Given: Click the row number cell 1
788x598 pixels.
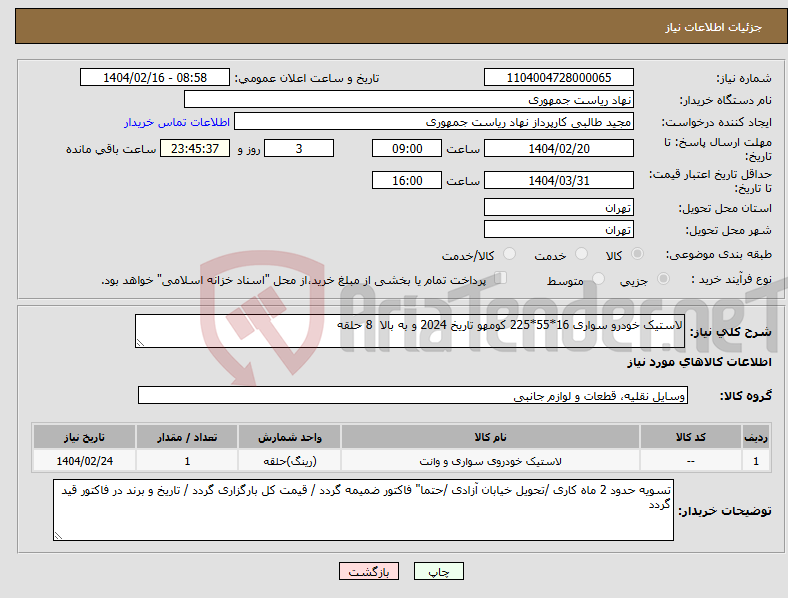Looking at the screenshot, I should (x=756, y=461).
